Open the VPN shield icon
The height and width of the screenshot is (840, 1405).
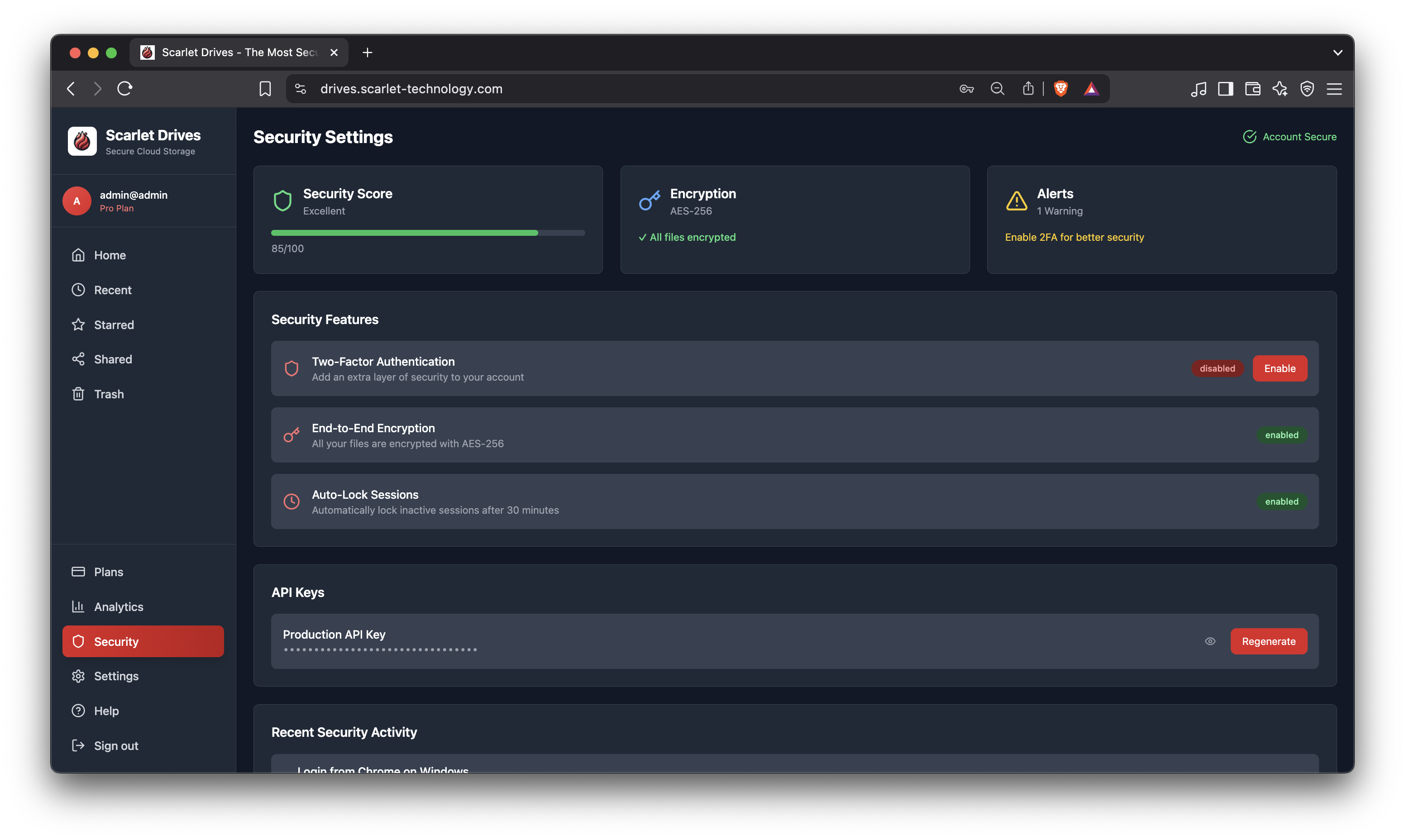(1307, 89)
